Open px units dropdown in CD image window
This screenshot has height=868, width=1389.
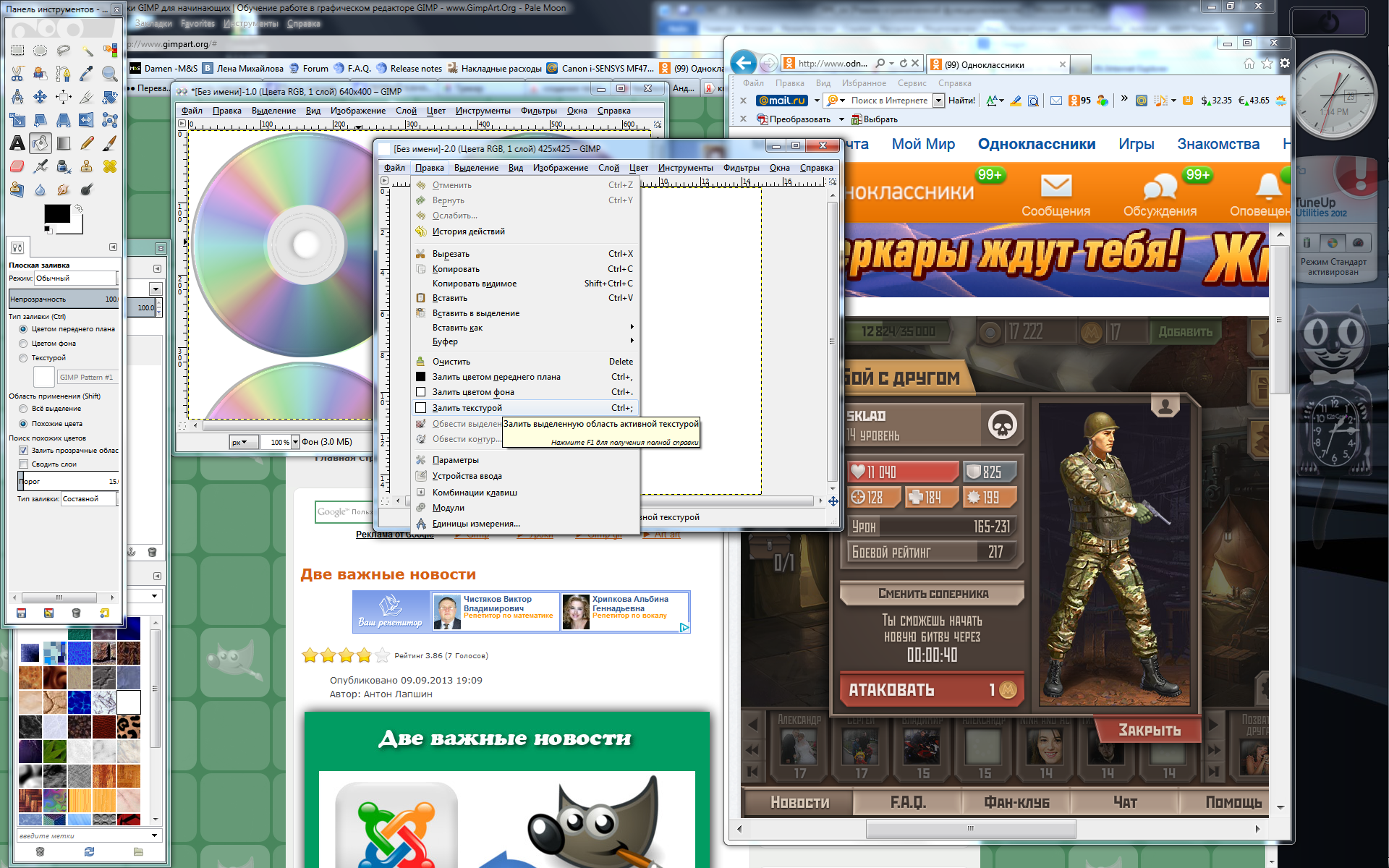coord(244,442)
